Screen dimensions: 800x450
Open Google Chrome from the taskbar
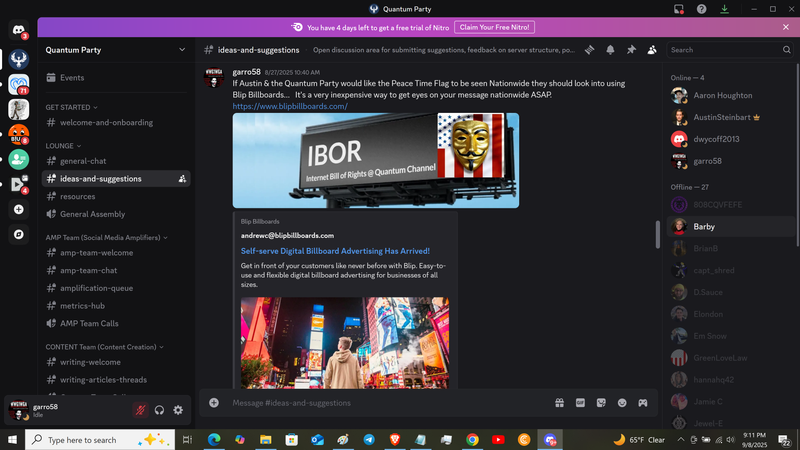coord(472,440)
